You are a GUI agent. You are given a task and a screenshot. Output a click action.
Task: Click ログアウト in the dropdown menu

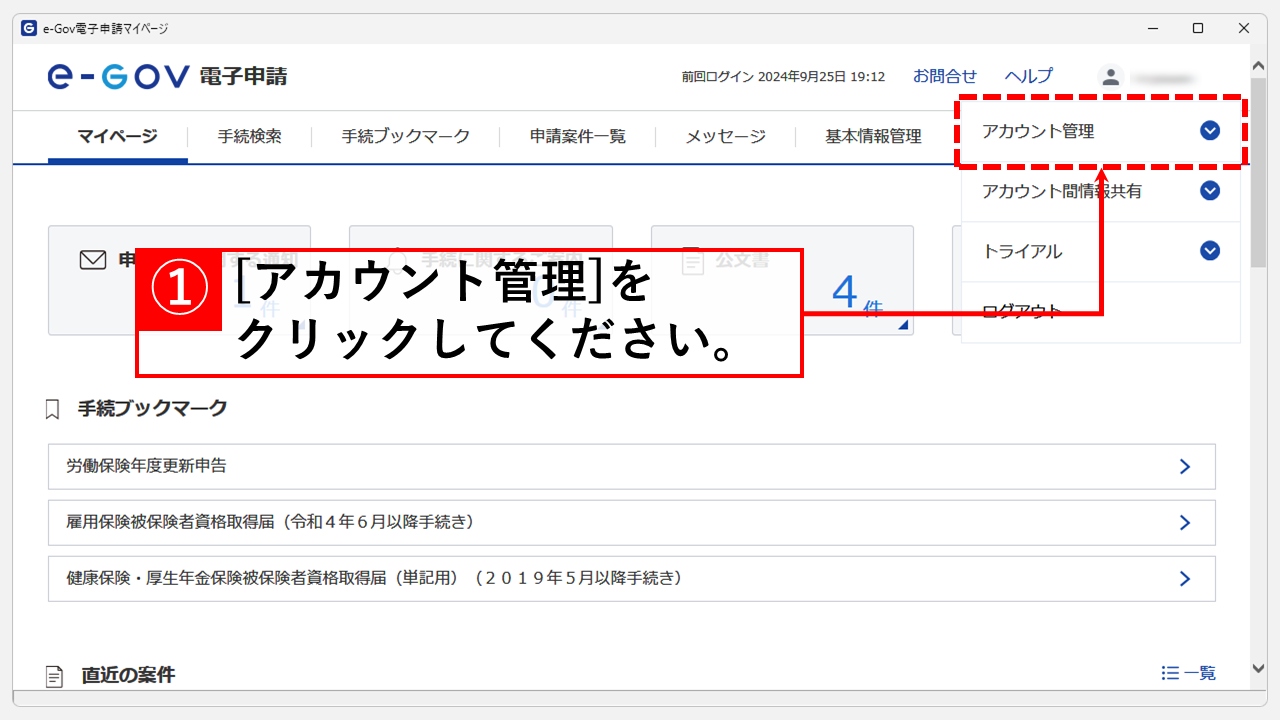tap(1021, 311)
